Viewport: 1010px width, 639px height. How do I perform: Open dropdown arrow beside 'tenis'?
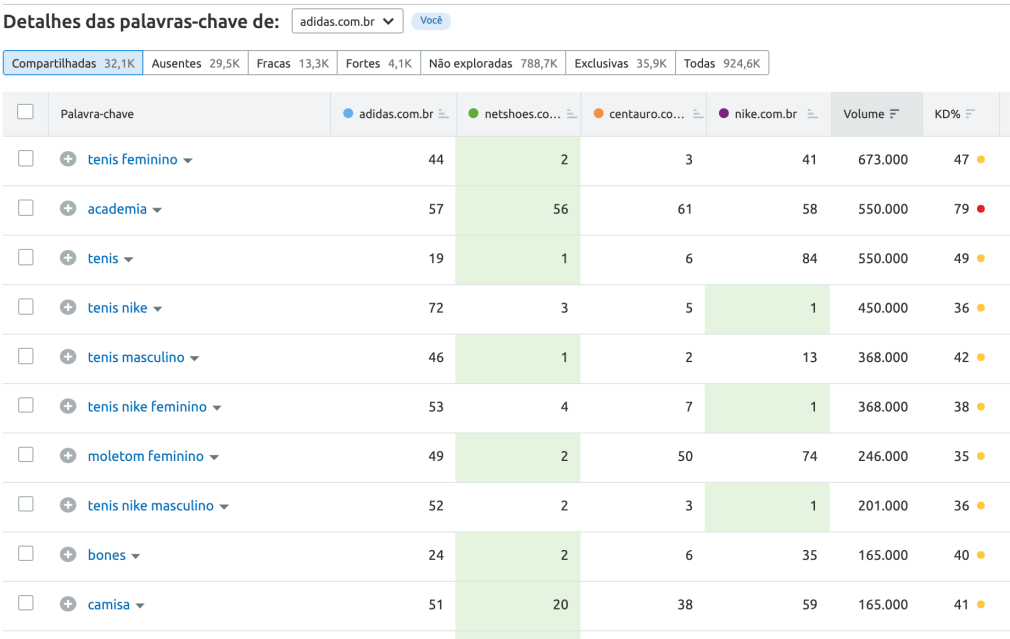128,260
